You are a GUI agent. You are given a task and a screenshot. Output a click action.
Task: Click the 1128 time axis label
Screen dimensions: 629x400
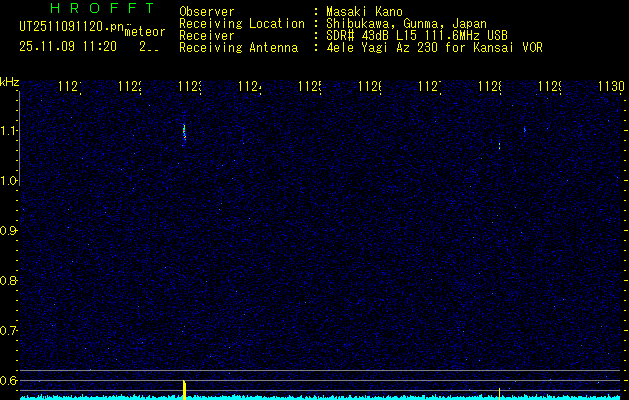tap(491, 86)
